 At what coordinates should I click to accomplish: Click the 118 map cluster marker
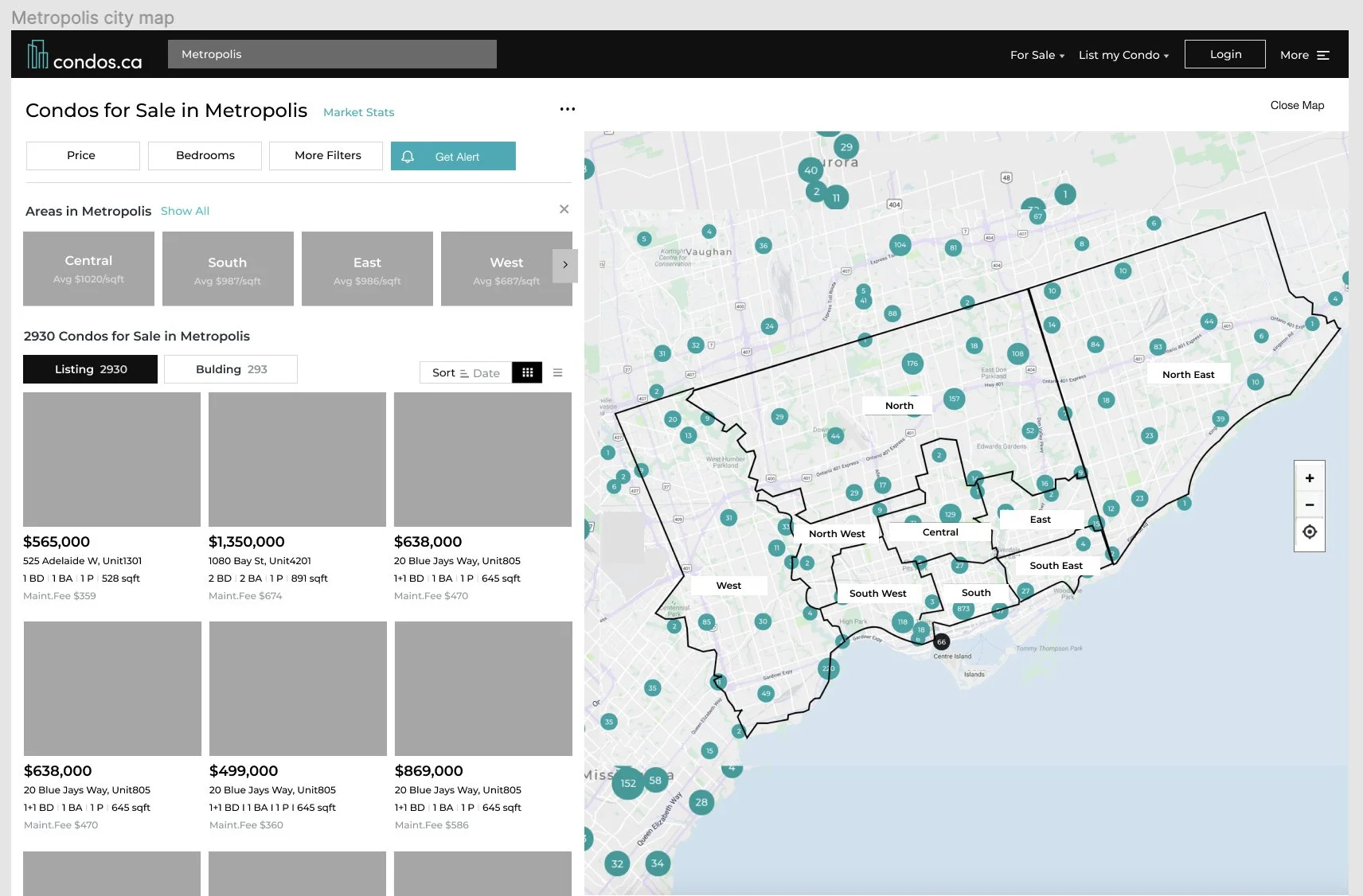coord(902,622)
